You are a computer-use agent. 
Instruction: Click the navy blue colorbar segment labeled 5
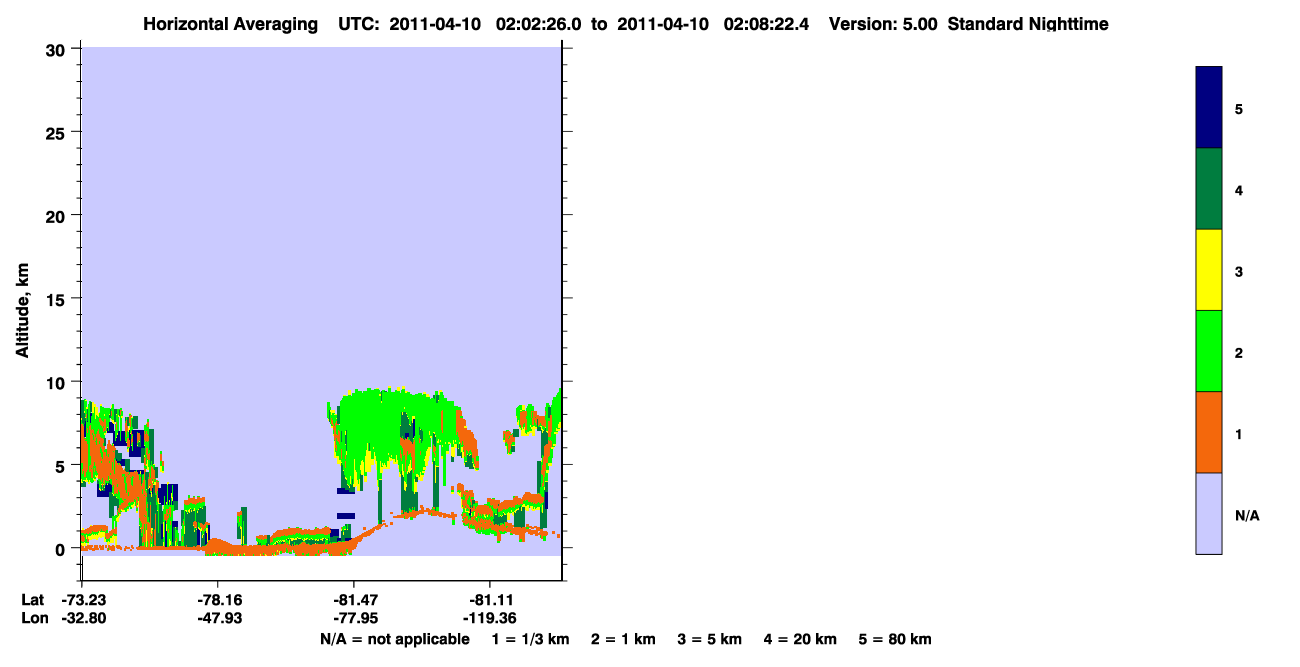point(1209,108)
